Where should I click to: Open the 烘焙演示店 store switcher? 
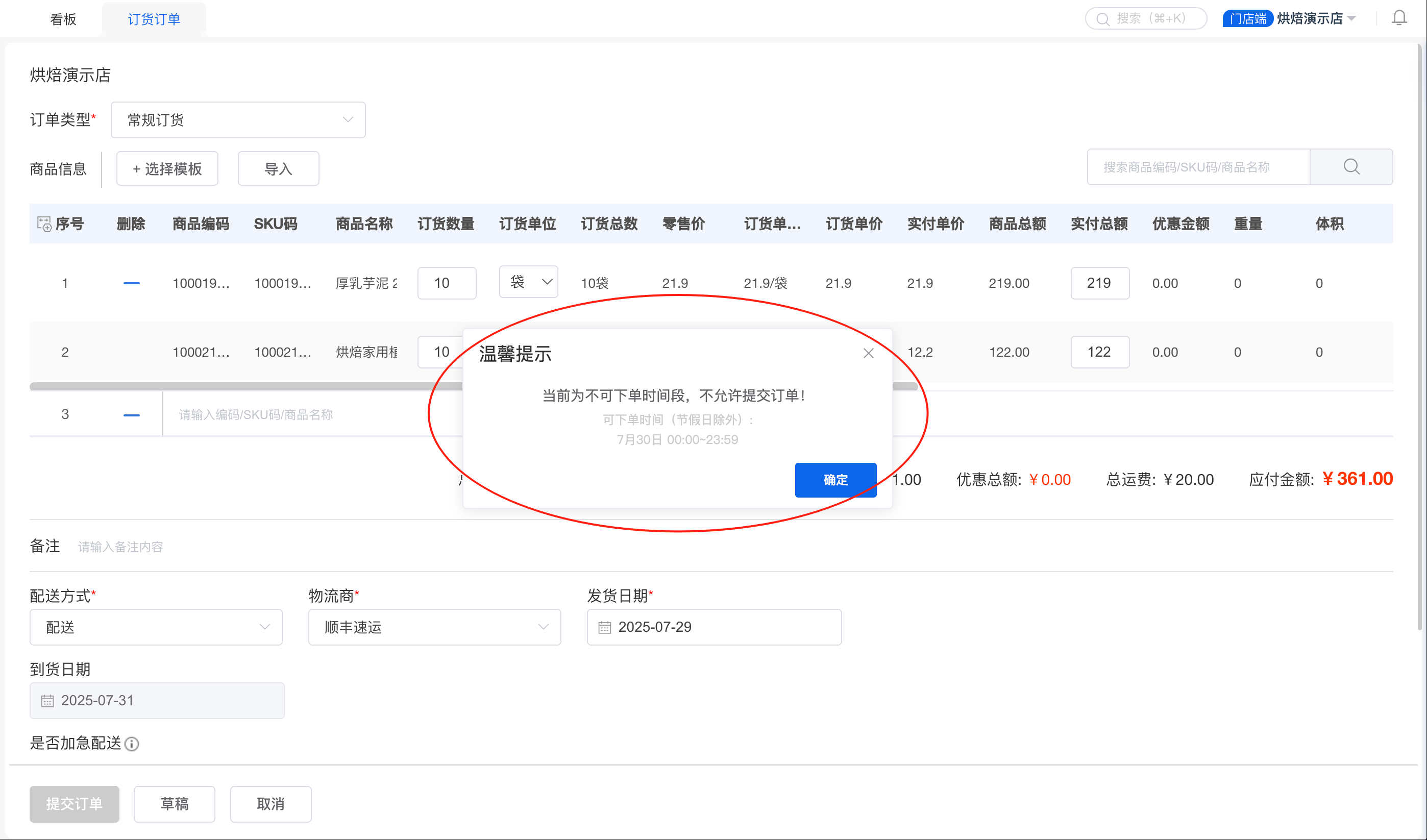tap(1315, 19)
